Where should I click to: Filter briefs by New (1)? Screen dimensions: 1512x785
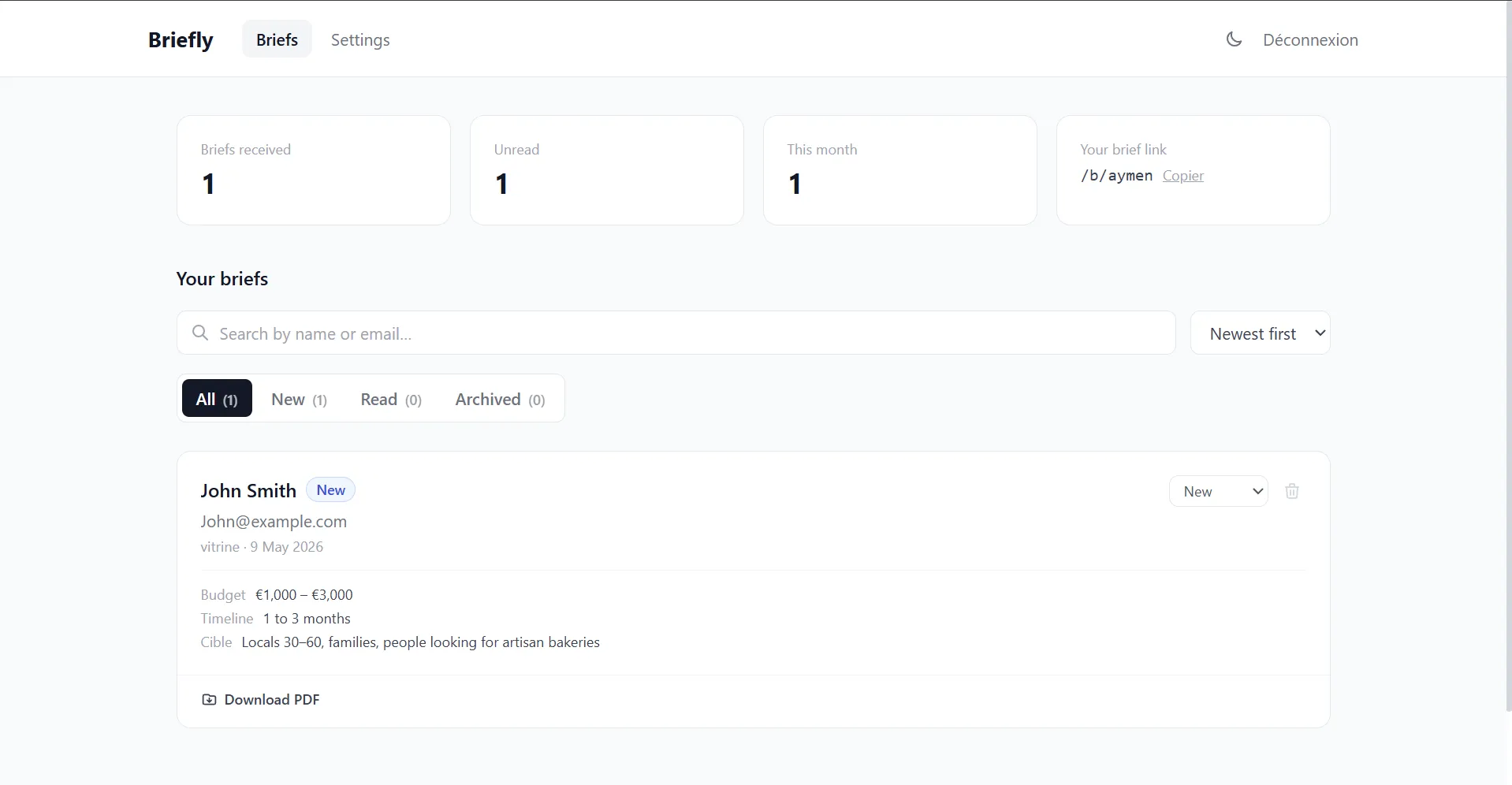[x=299, y=399]
